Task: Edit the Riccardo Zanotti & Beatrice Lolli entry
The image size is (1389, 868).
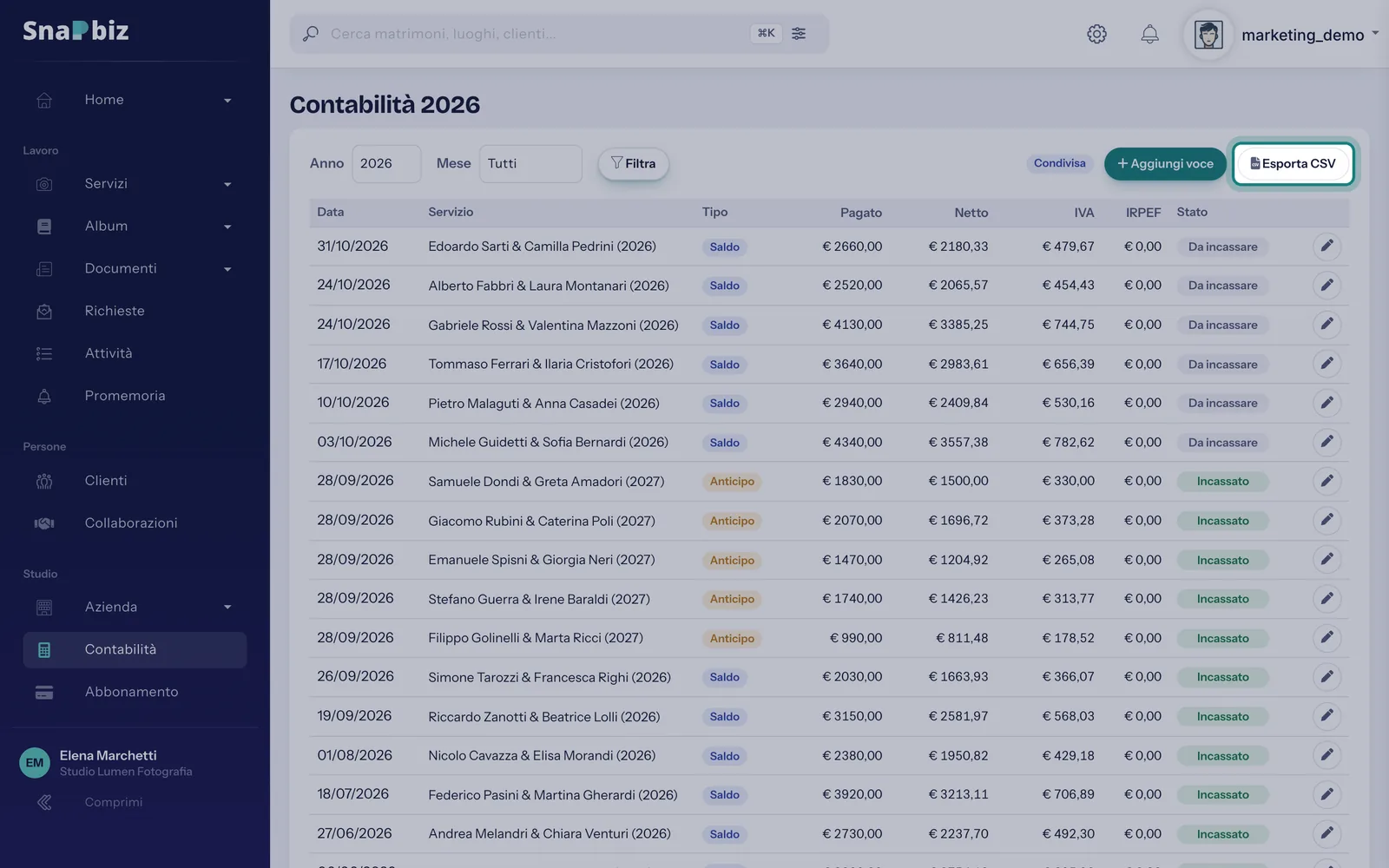Action: [1326, 716]
